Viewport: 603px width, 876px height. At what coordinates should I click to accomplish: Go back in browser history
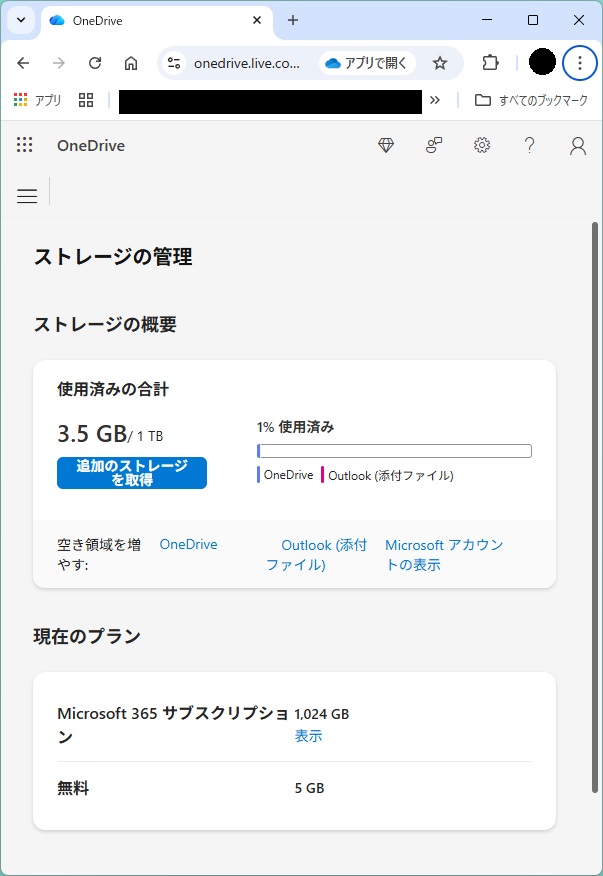pos(23,63)
